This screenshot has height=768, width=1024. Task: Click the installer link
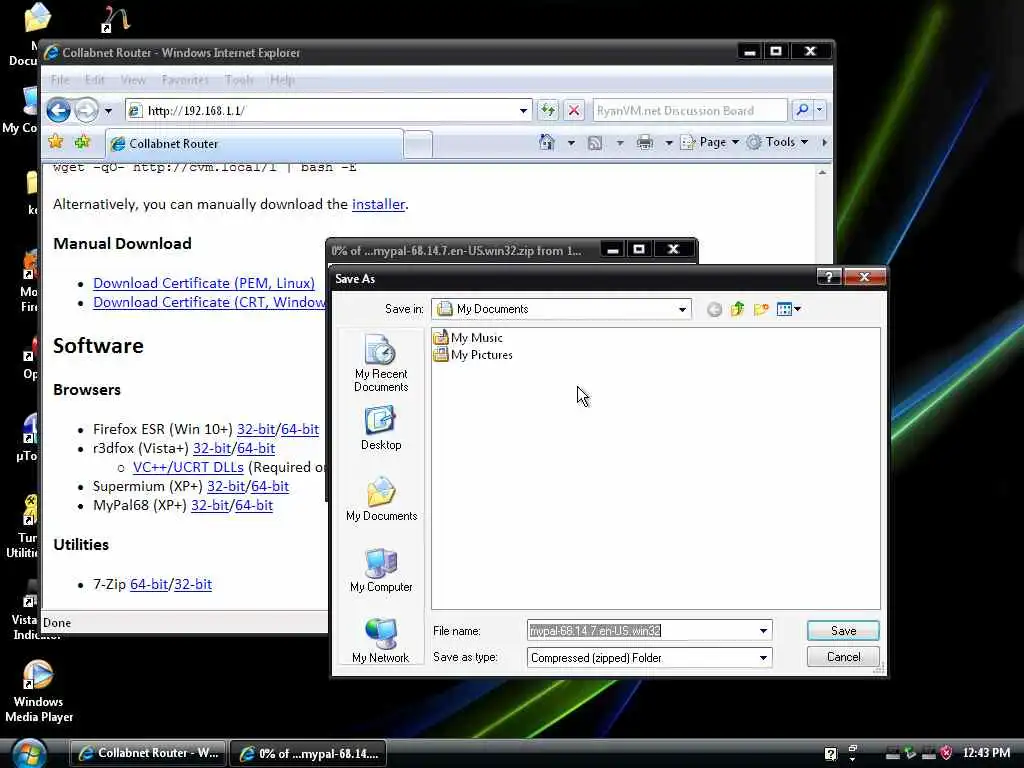379,204
